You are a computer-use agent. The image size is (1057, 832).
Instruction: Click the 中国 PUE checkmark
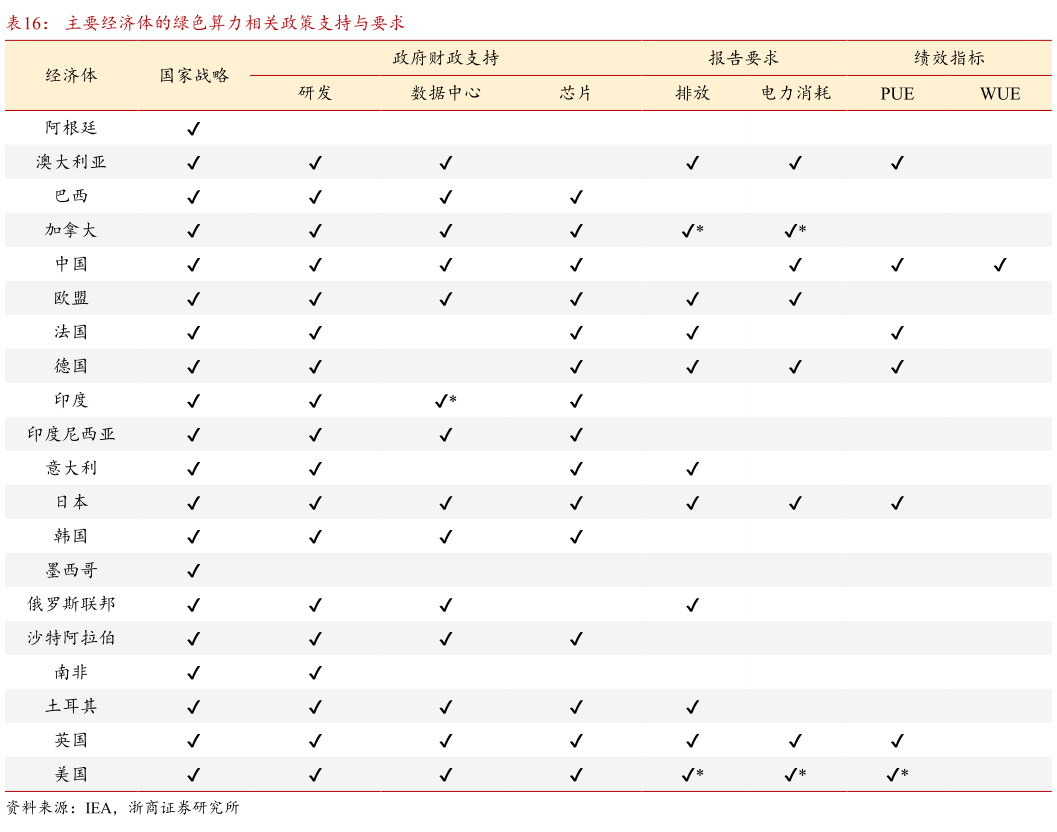pos(897,265)
